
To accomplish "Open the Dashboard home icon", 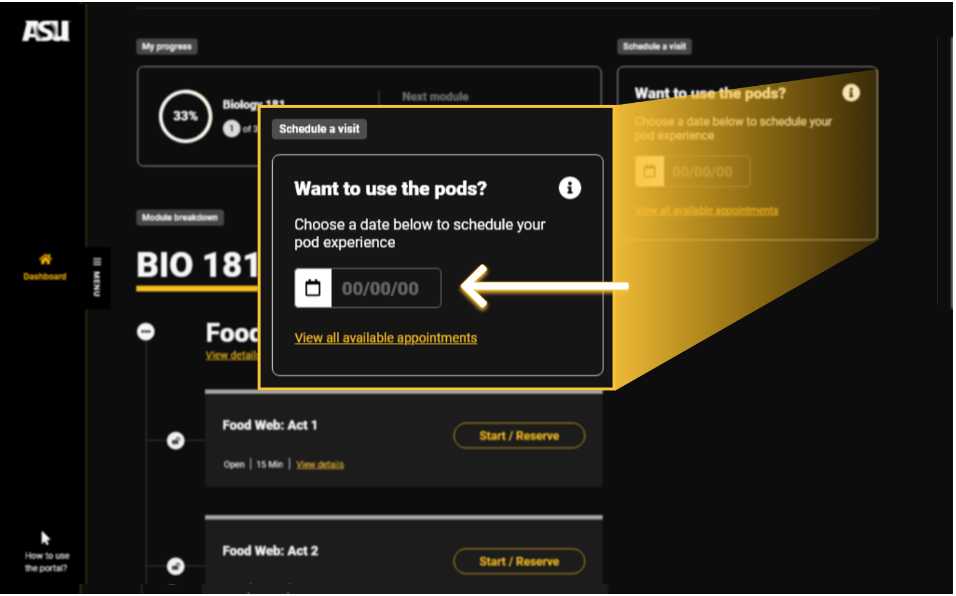I will click(45, 259).
